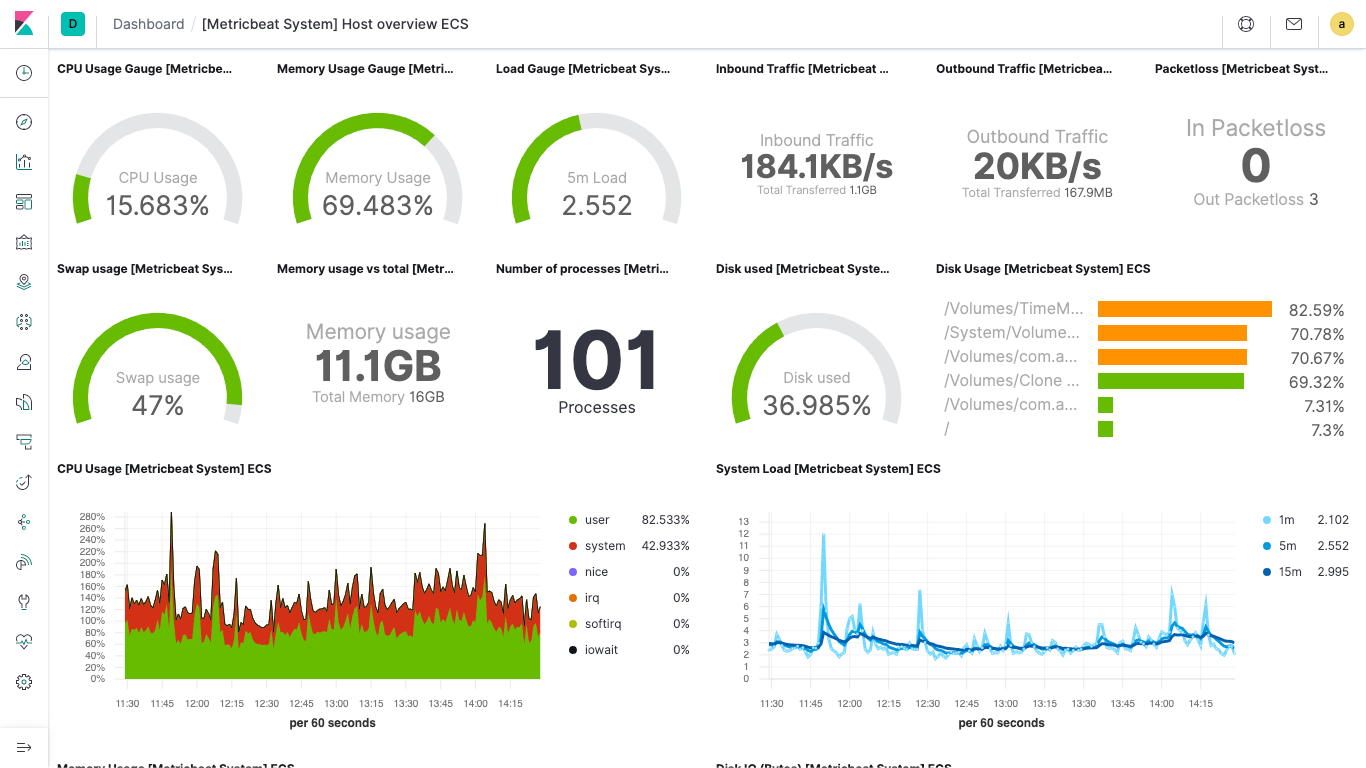1366x768 pixels.
Task: Click the Packetloss panel title
Action: click(1242, 69)
